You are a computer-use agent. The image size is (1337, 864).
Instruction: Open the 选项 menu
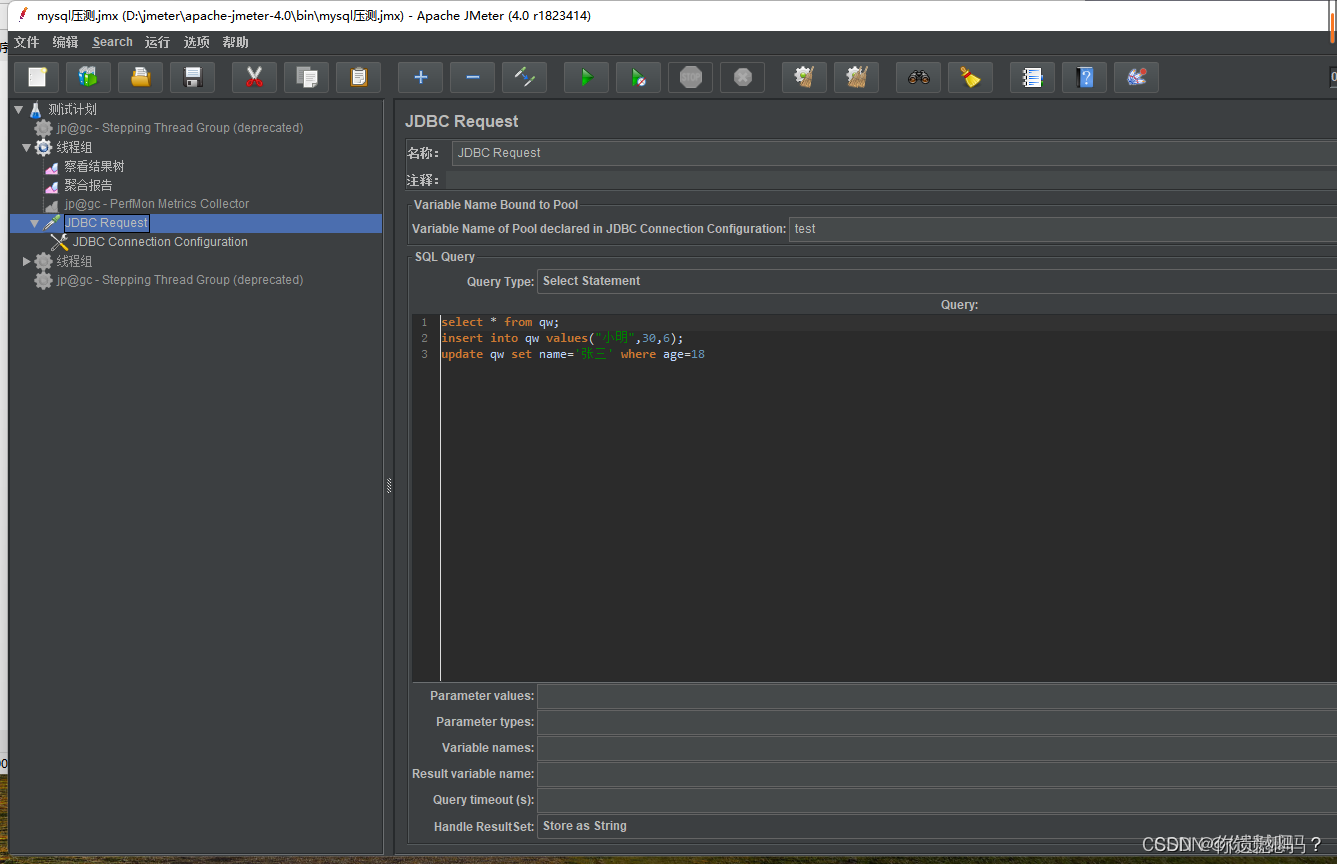(196, 42)
